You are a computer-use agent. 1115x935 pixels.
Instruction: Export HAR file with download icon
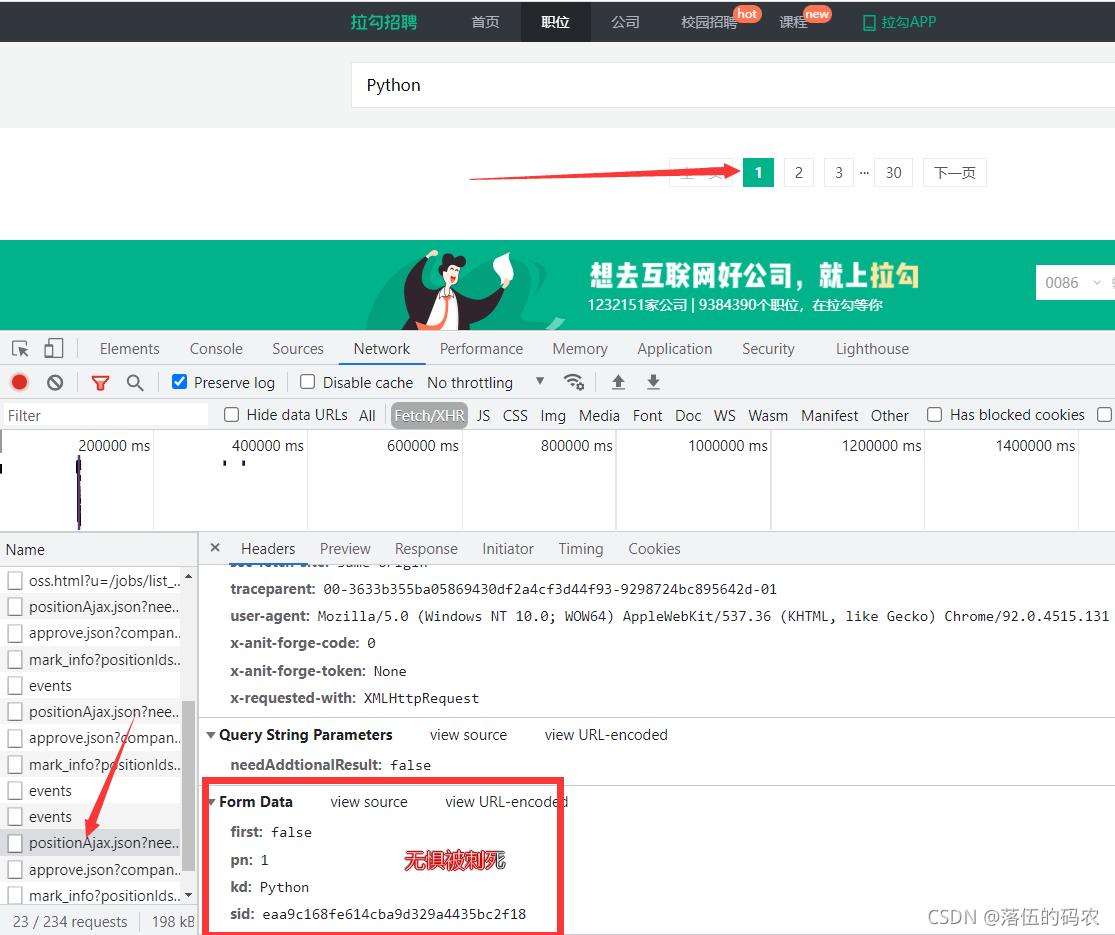[652, 382]
